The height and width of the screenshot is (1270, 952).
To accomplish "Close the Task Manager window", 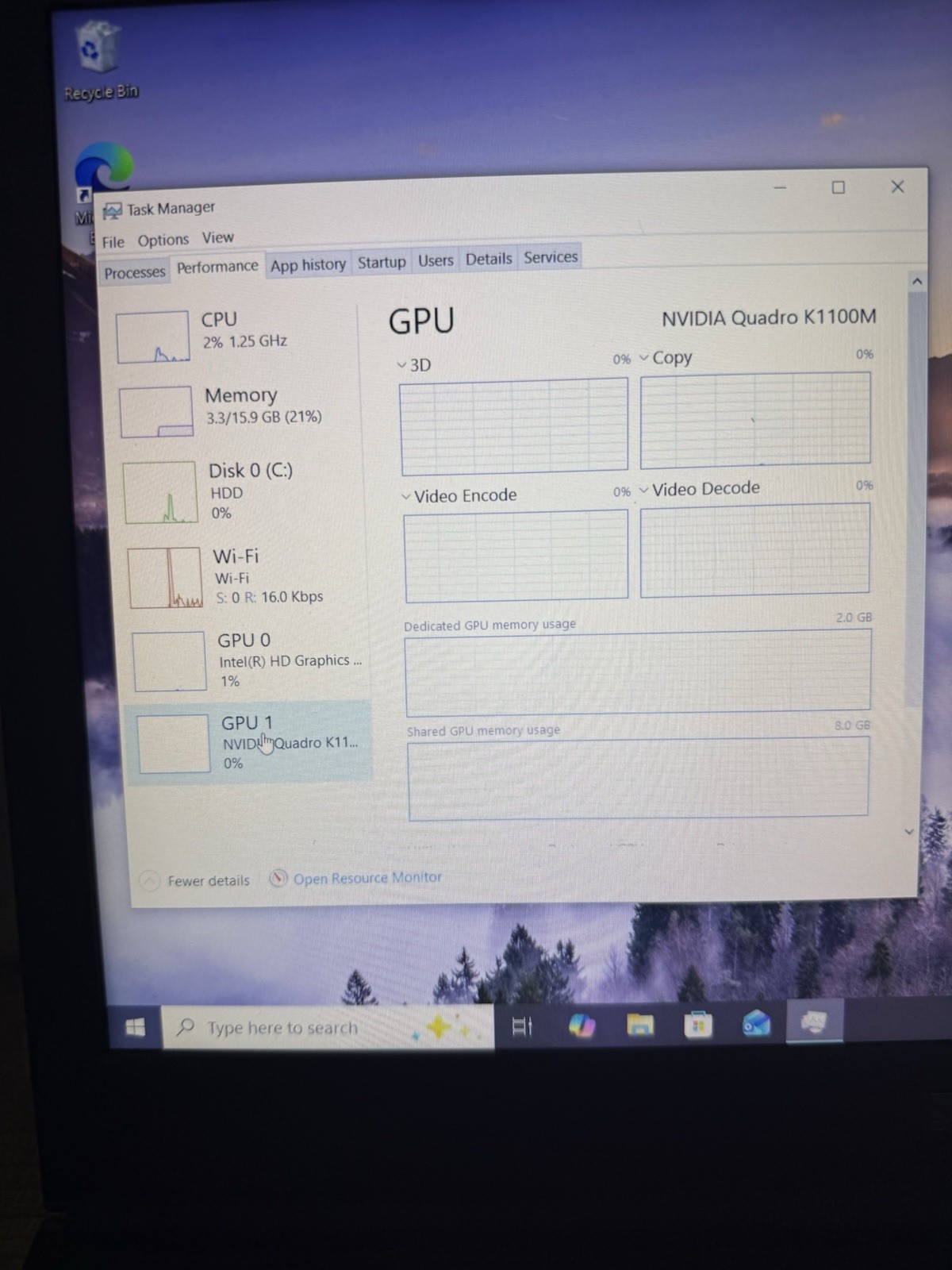I will tap(897, 187).
